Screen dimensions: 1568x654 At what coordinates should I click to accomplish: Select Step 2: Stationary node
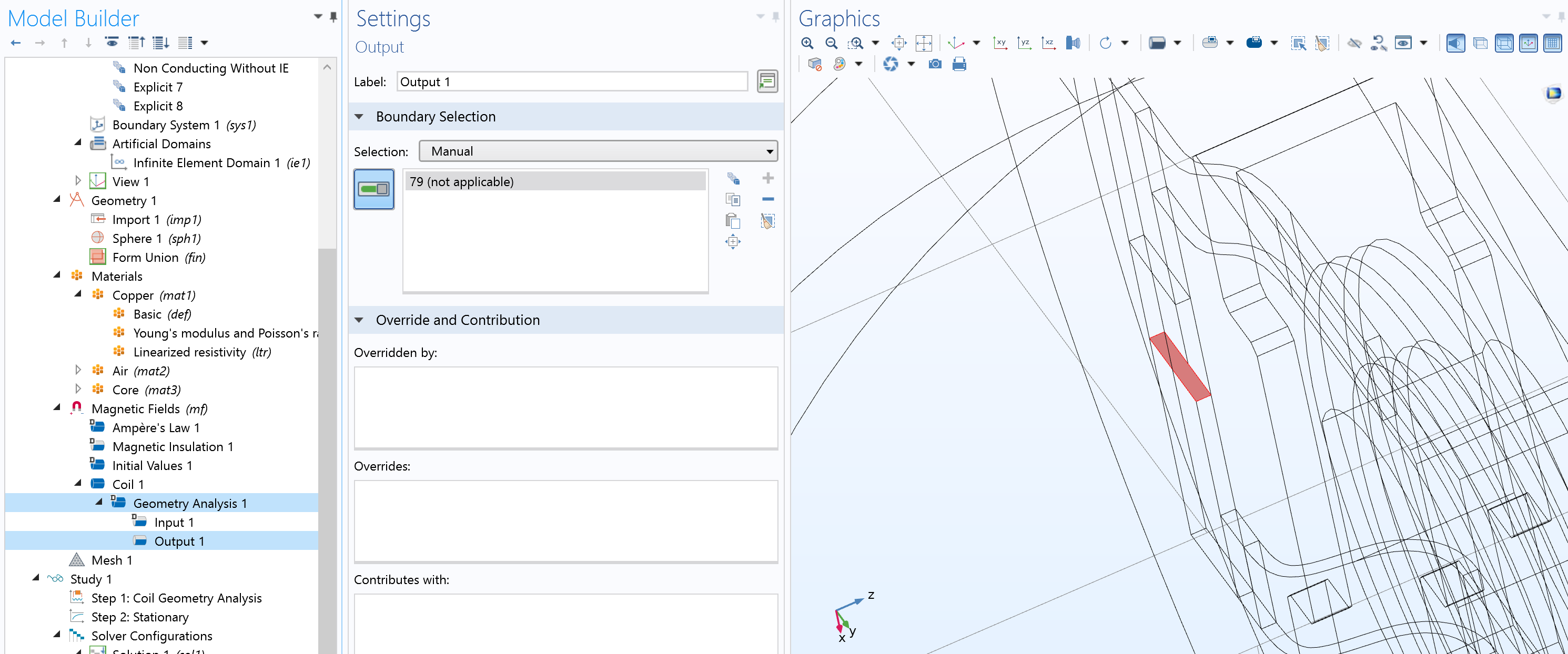coord(139,617)
